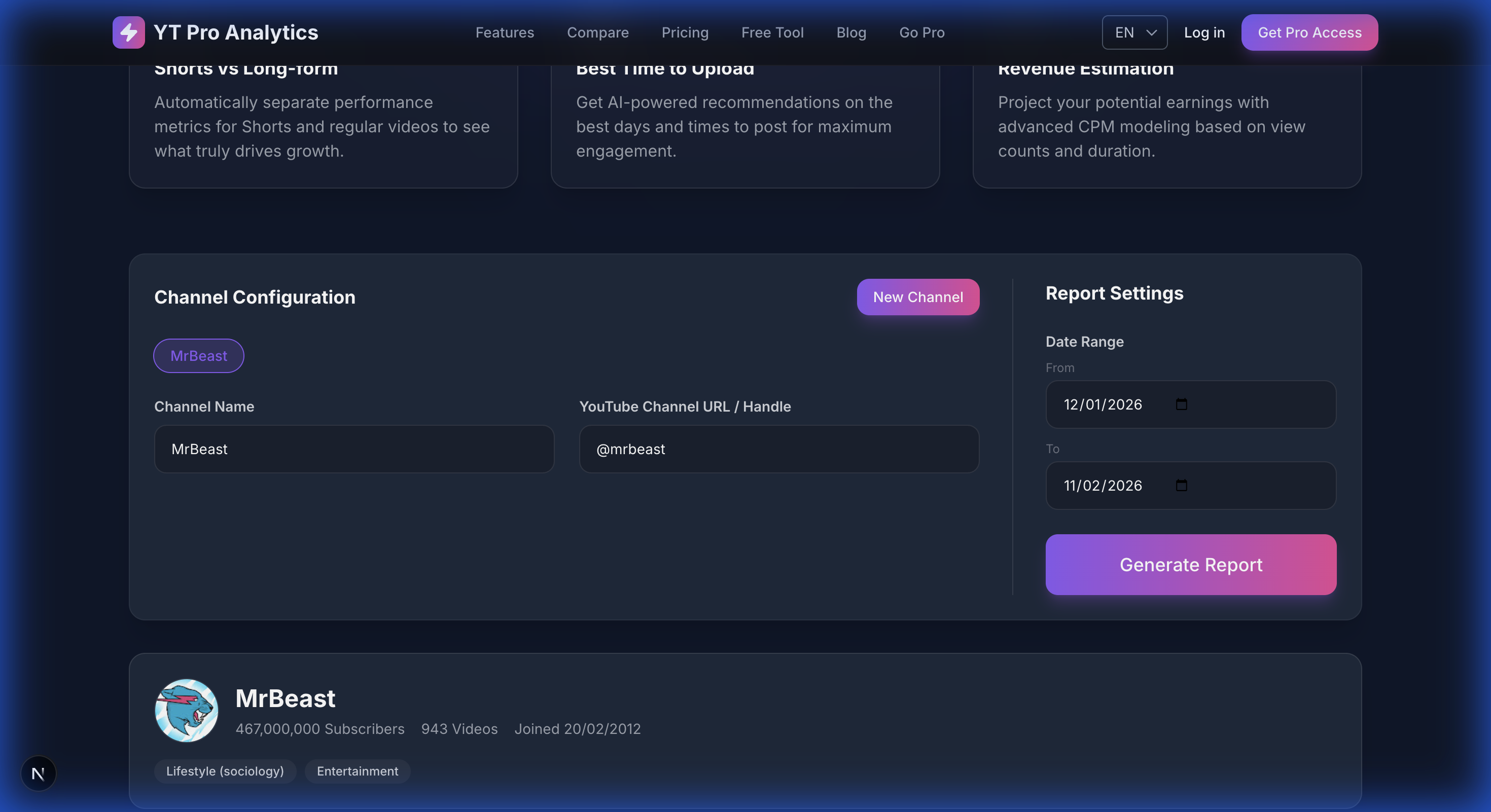Click MrBeast channel avatar thumbnail
1491x812 pixels.
tap(187, 710)
